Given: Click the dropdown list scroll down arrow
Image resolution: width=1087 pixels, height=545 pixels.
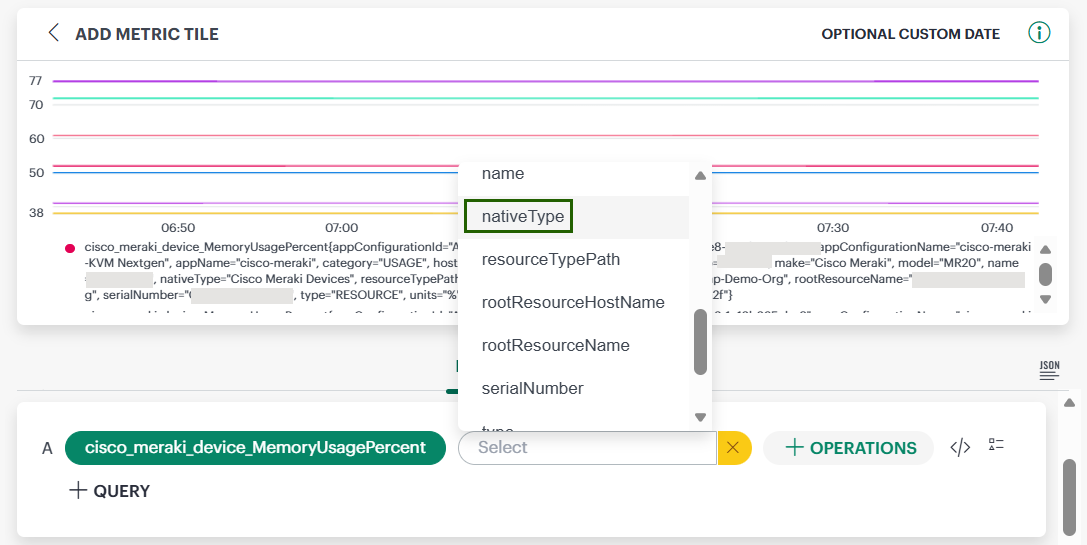Looking at the screenshot, I should [700, 417].
